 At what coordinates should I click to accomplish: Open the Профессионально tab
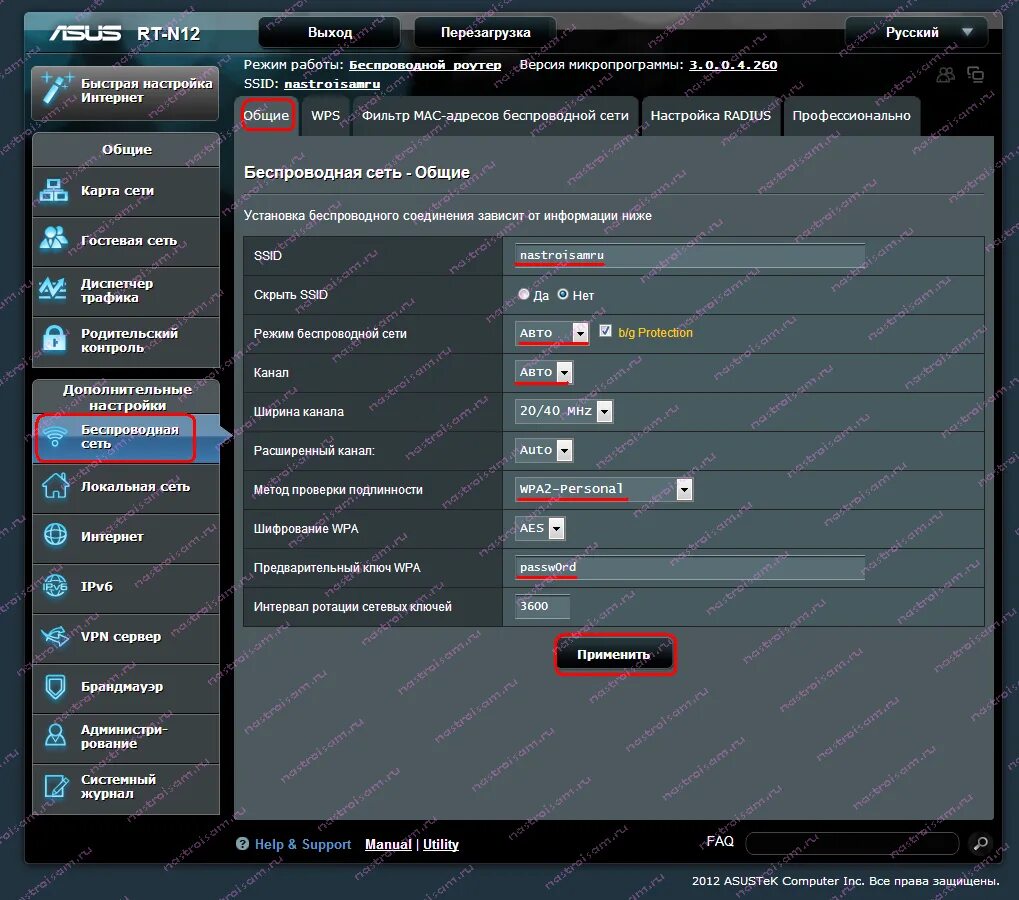coord(851,116)
